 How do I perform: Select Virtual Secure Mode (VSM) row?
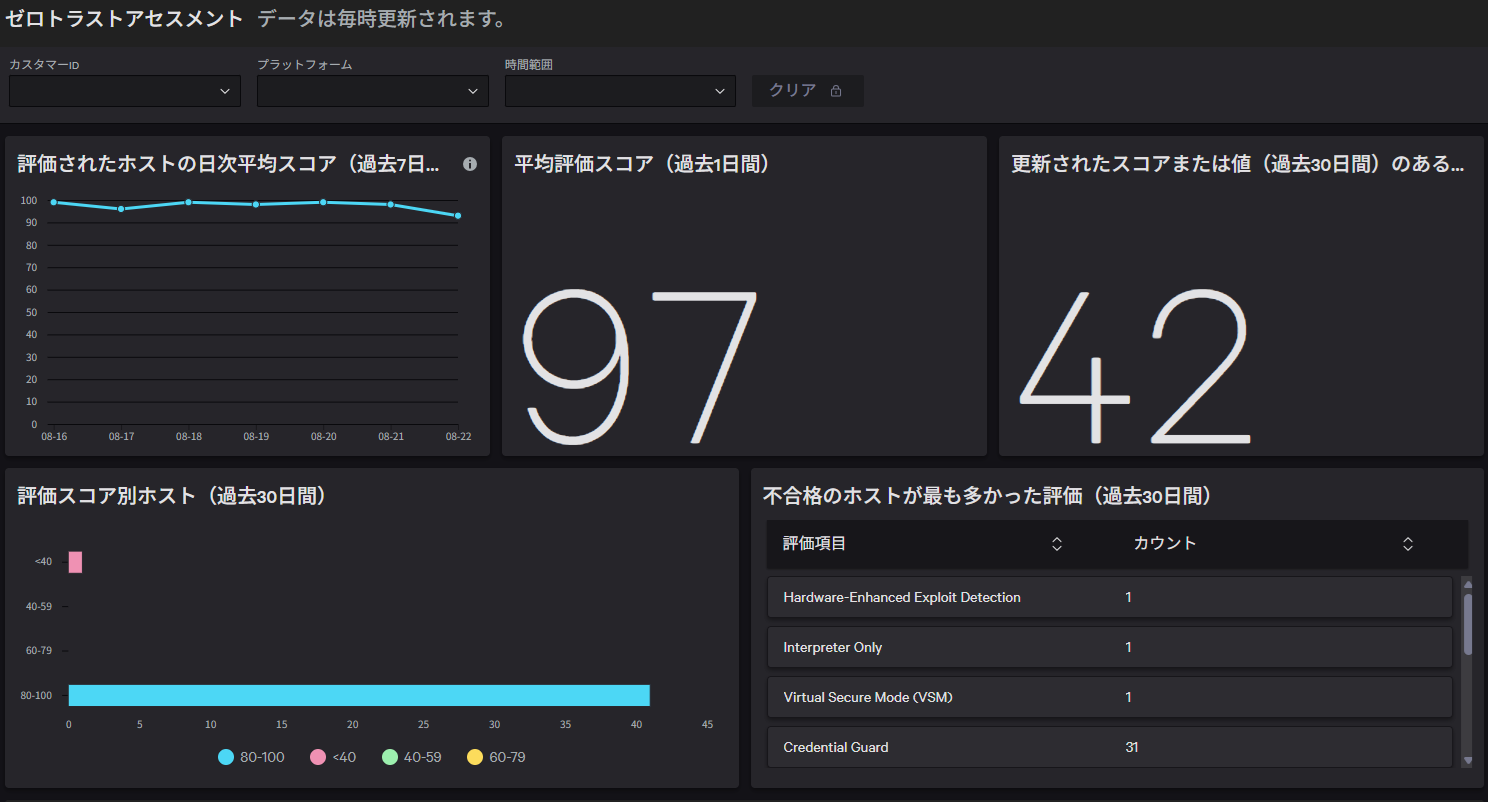1110,697
